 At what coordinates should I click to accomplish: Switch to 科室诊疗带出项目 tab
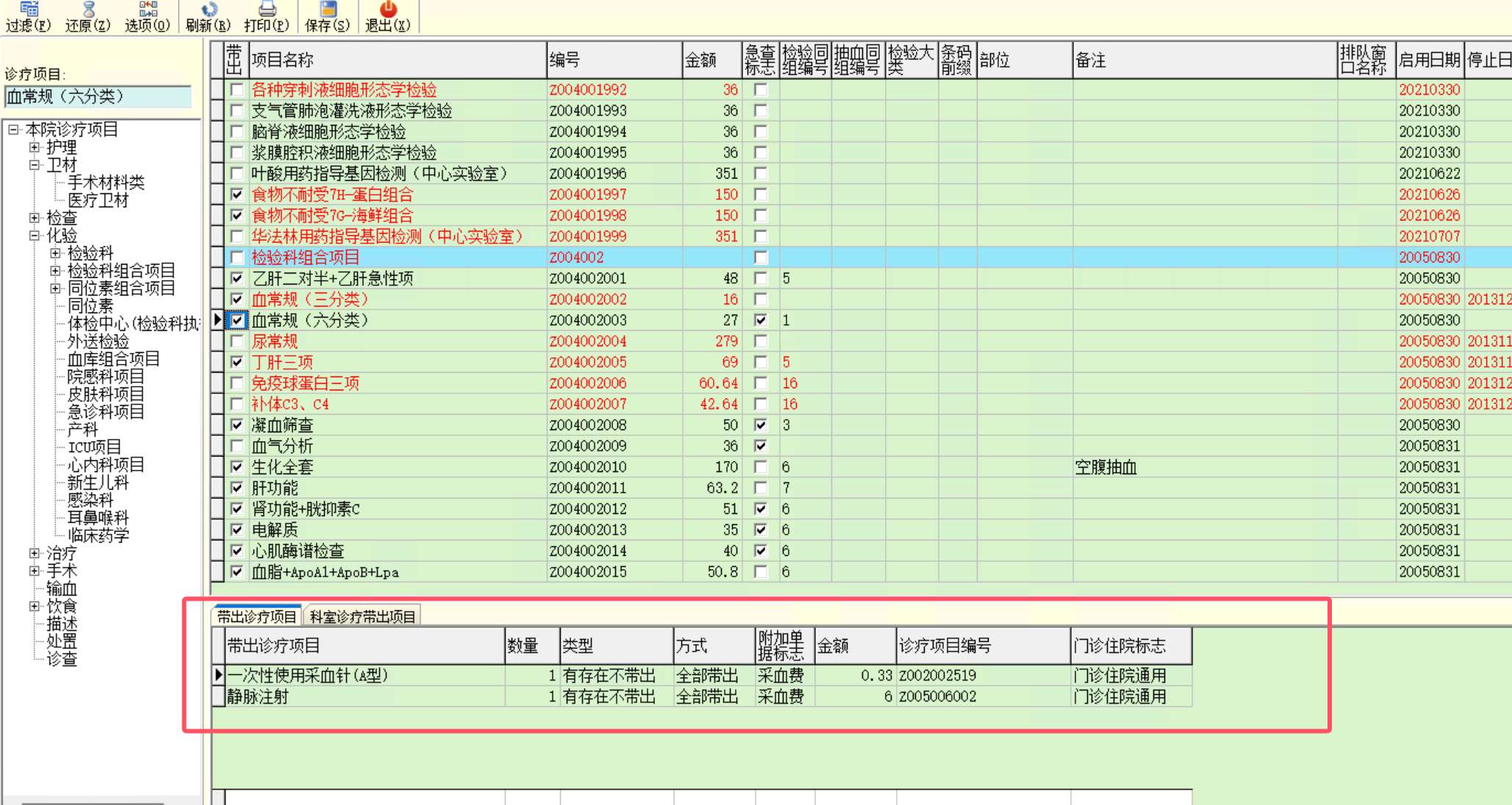[x=362, y=617]
